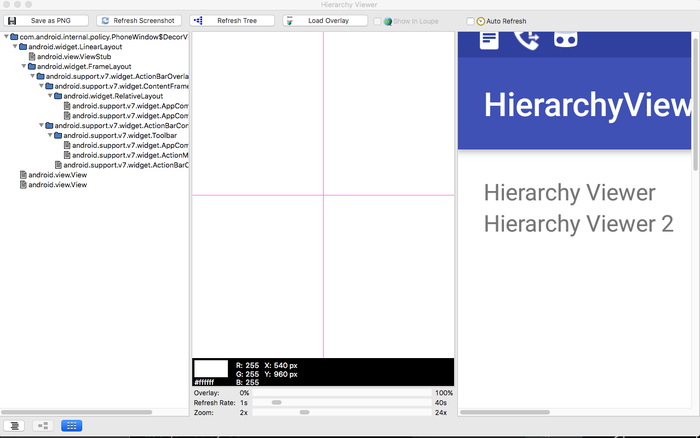Collapse the android.widget.LinearLayout node
The height and width of the screenshot is (438, 700).
(x=15, y=46)
